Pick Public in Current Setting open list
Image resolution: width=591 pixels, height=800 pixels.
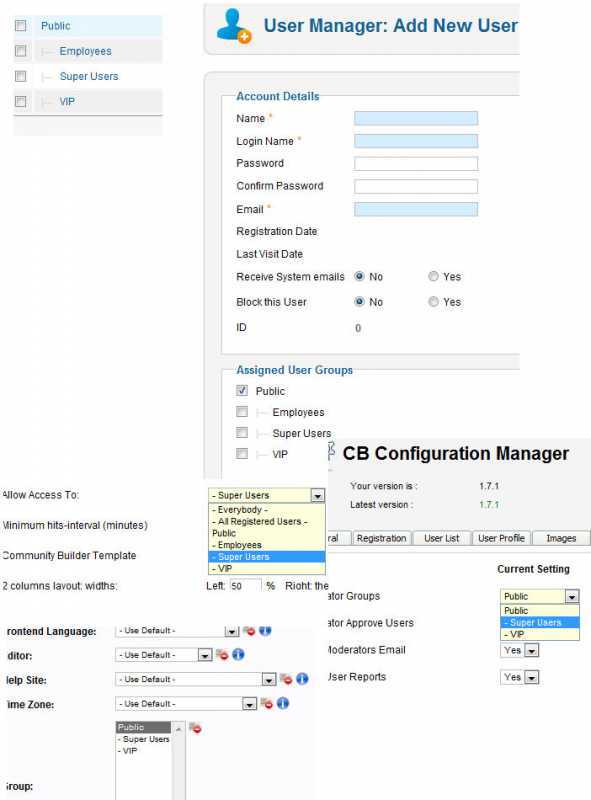point(540,611)
